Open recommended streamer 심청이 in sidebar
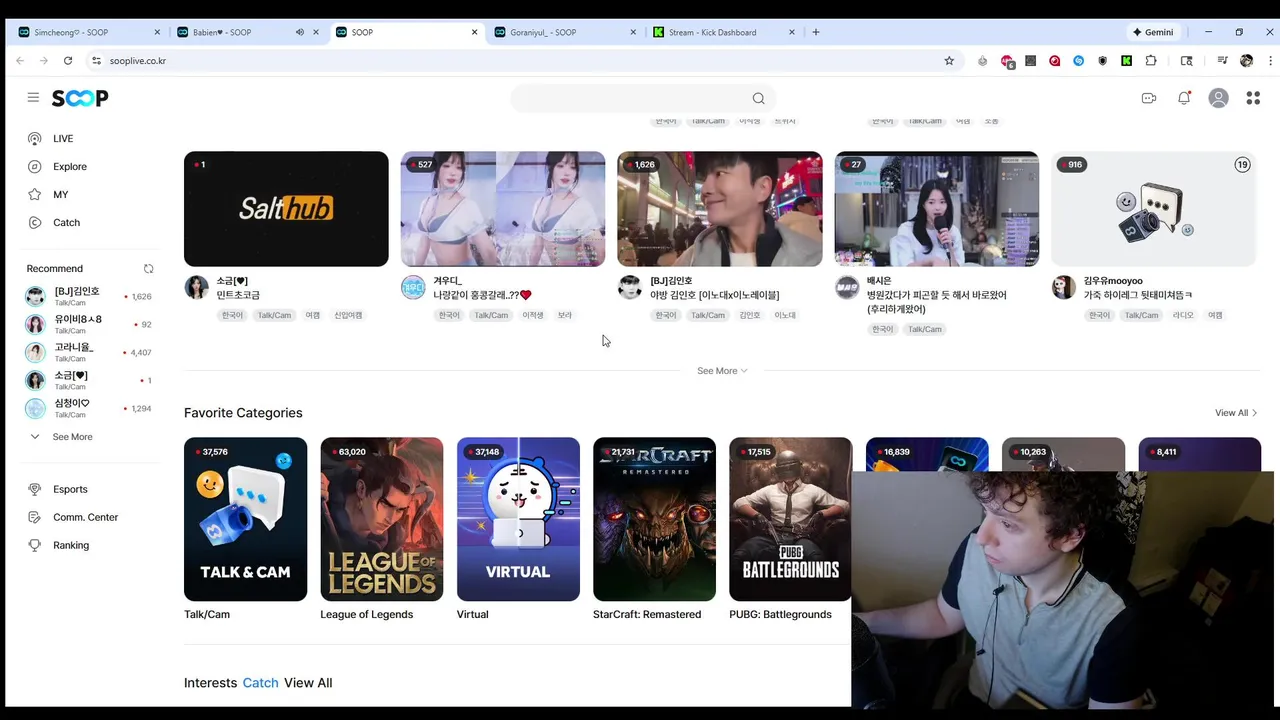The image size is (1280, 720). pyautogui.click(x=88, y=408)
